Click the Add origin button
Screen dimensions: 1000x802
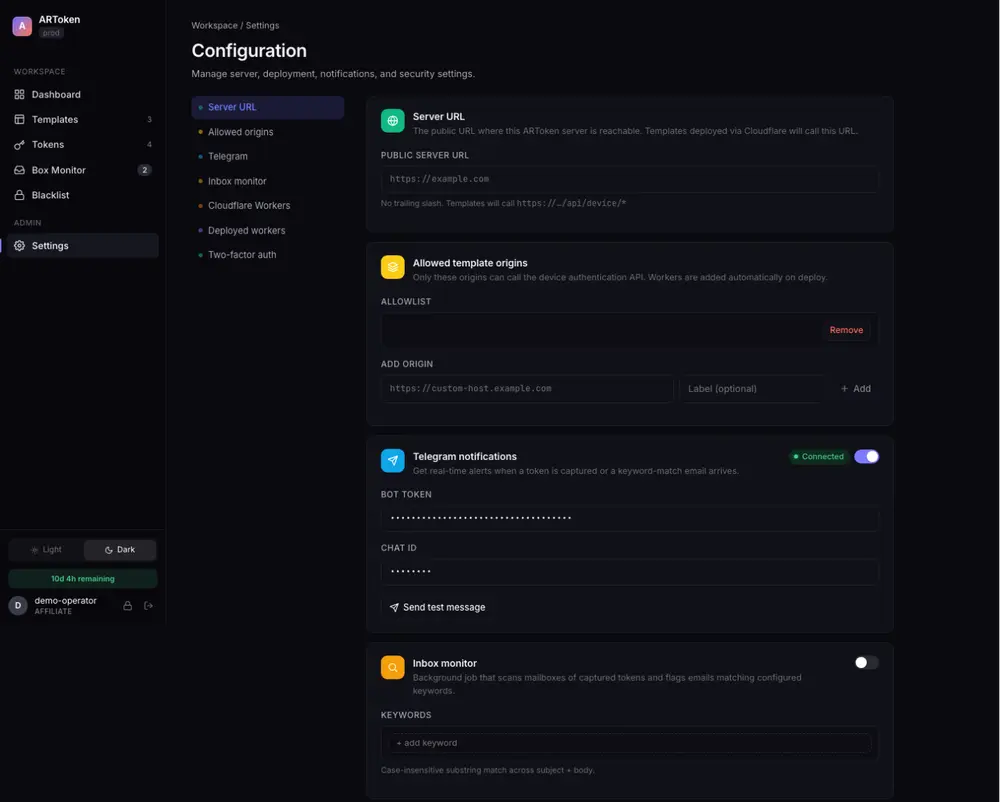coord(855,388)
